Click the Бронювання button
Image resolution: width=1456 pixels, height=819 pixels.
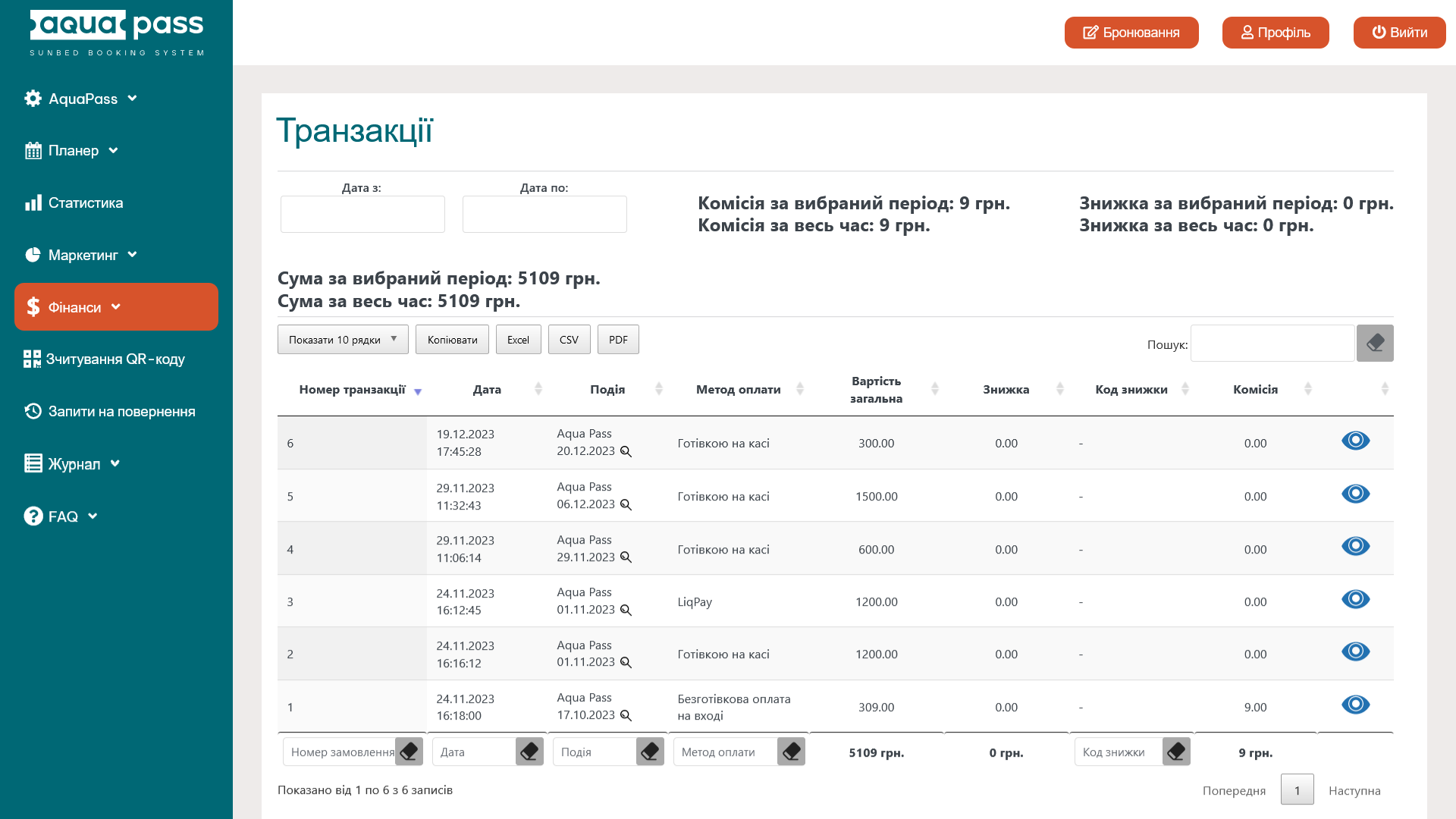[1131, 33]
